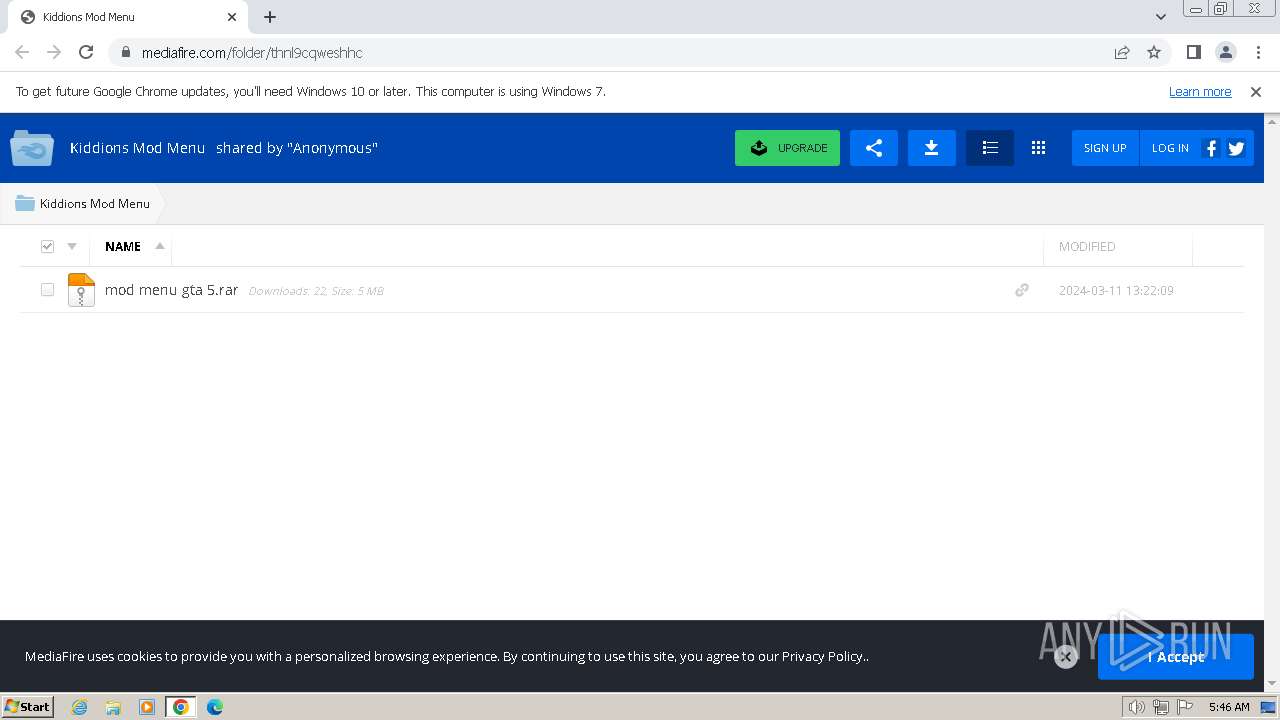
Task: Open Microsoft Edge from taskbar
Action: 215,707
